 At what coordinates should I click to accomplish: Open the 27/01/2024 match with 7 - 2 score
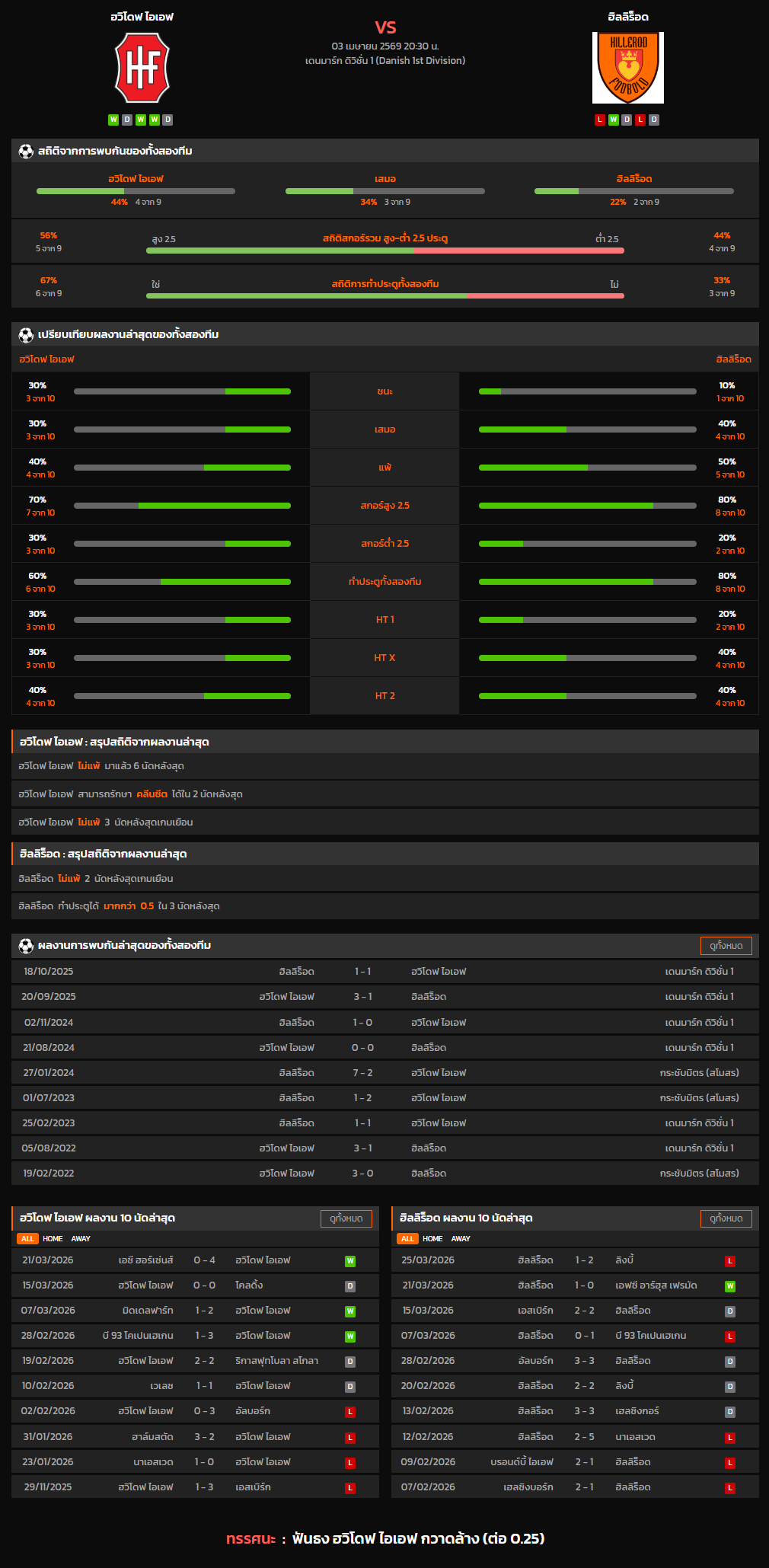pyautogui.click(x=362, y=1072)
